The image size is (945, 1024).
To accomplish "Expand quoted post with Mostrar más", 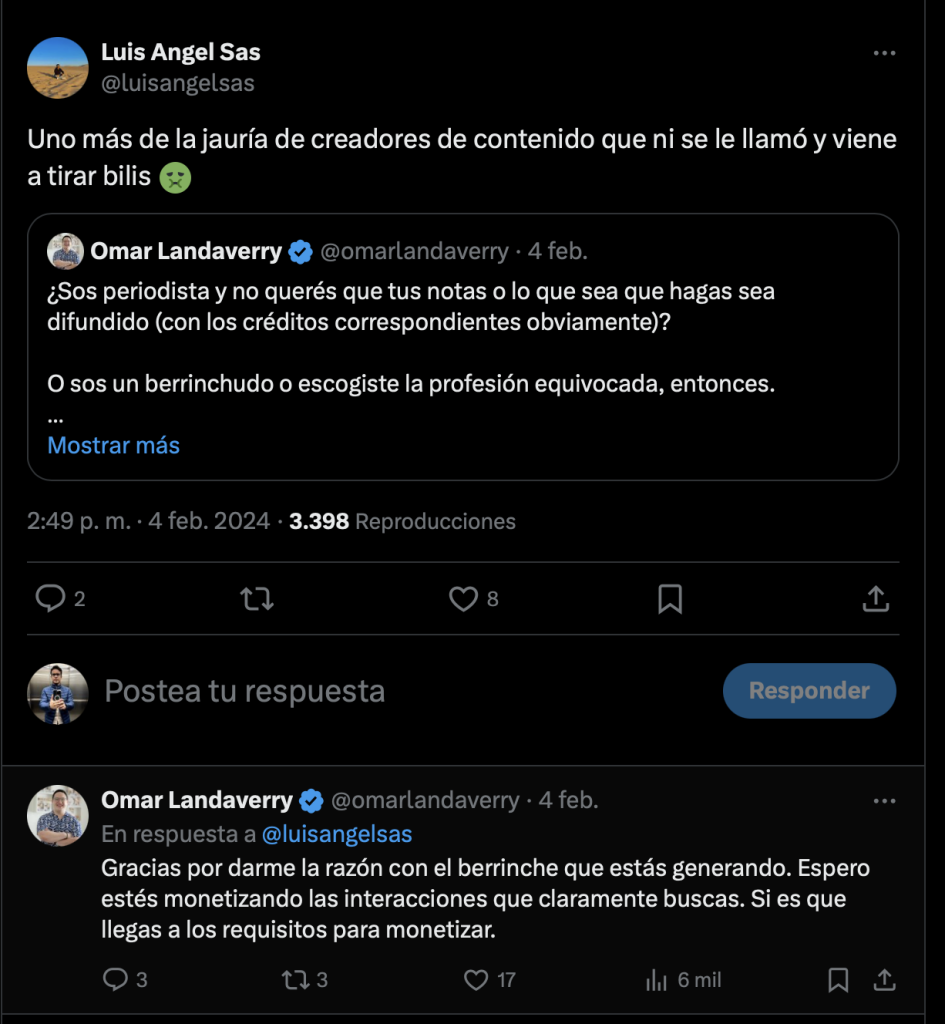I will tap(113, 445).
